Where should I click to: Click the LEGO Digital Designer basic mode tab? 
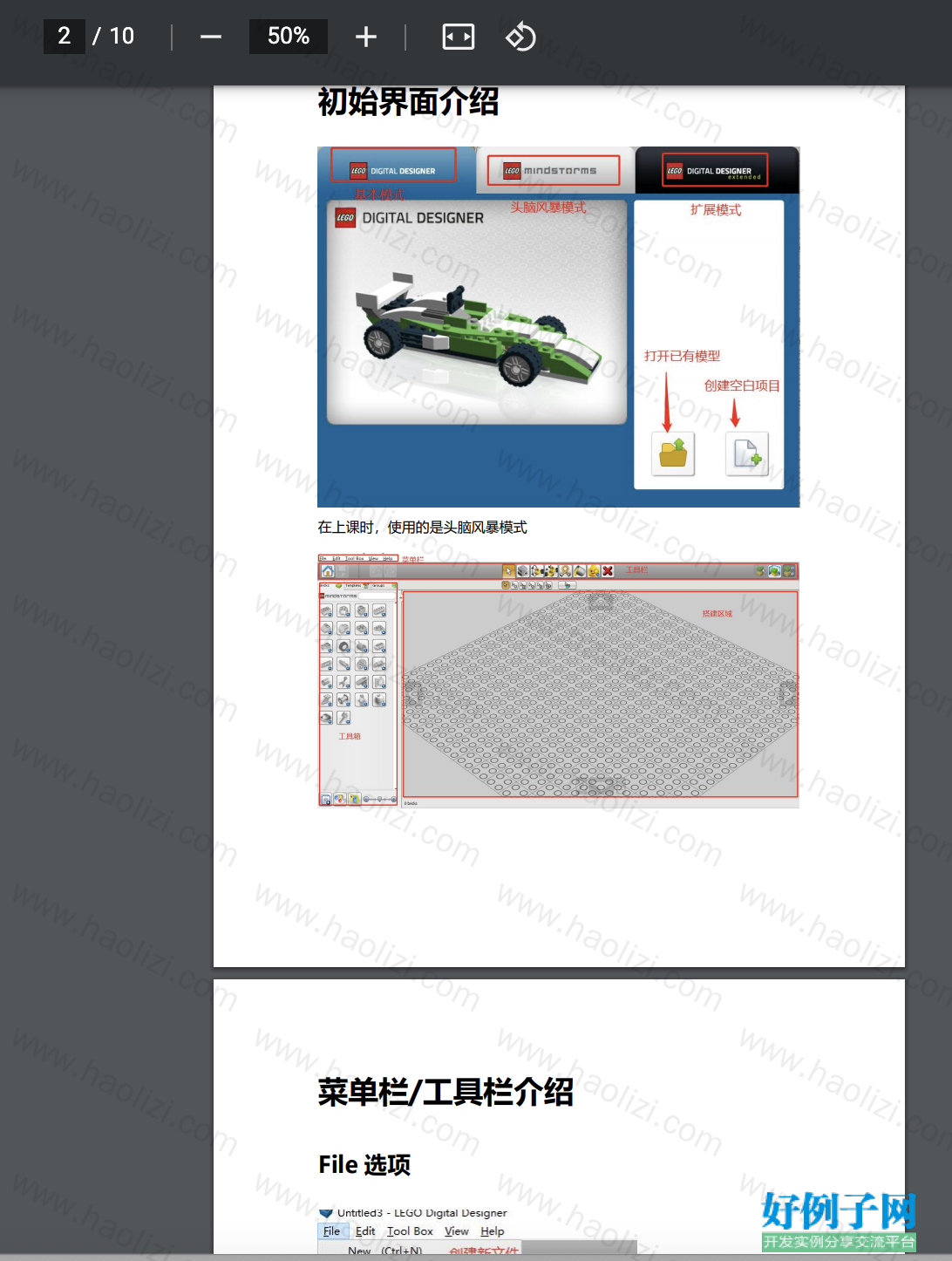pyautogui.click(x=393, y=165)
